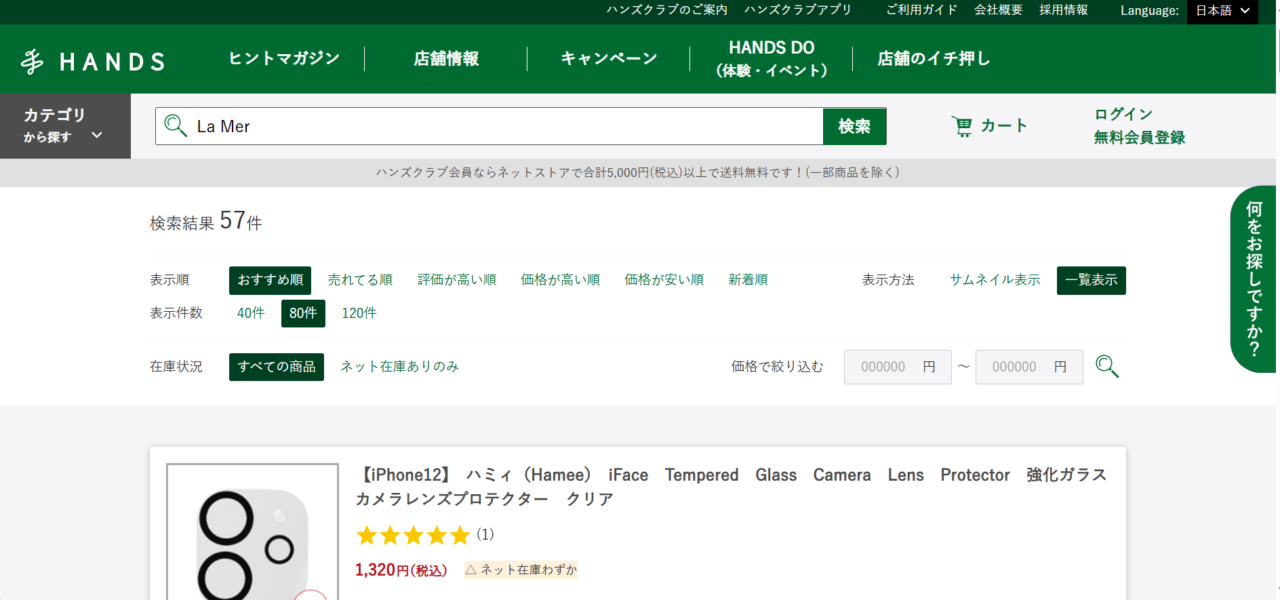Show 40件 per page
The image size is (1280, 600).
click(x=251, y=313)
